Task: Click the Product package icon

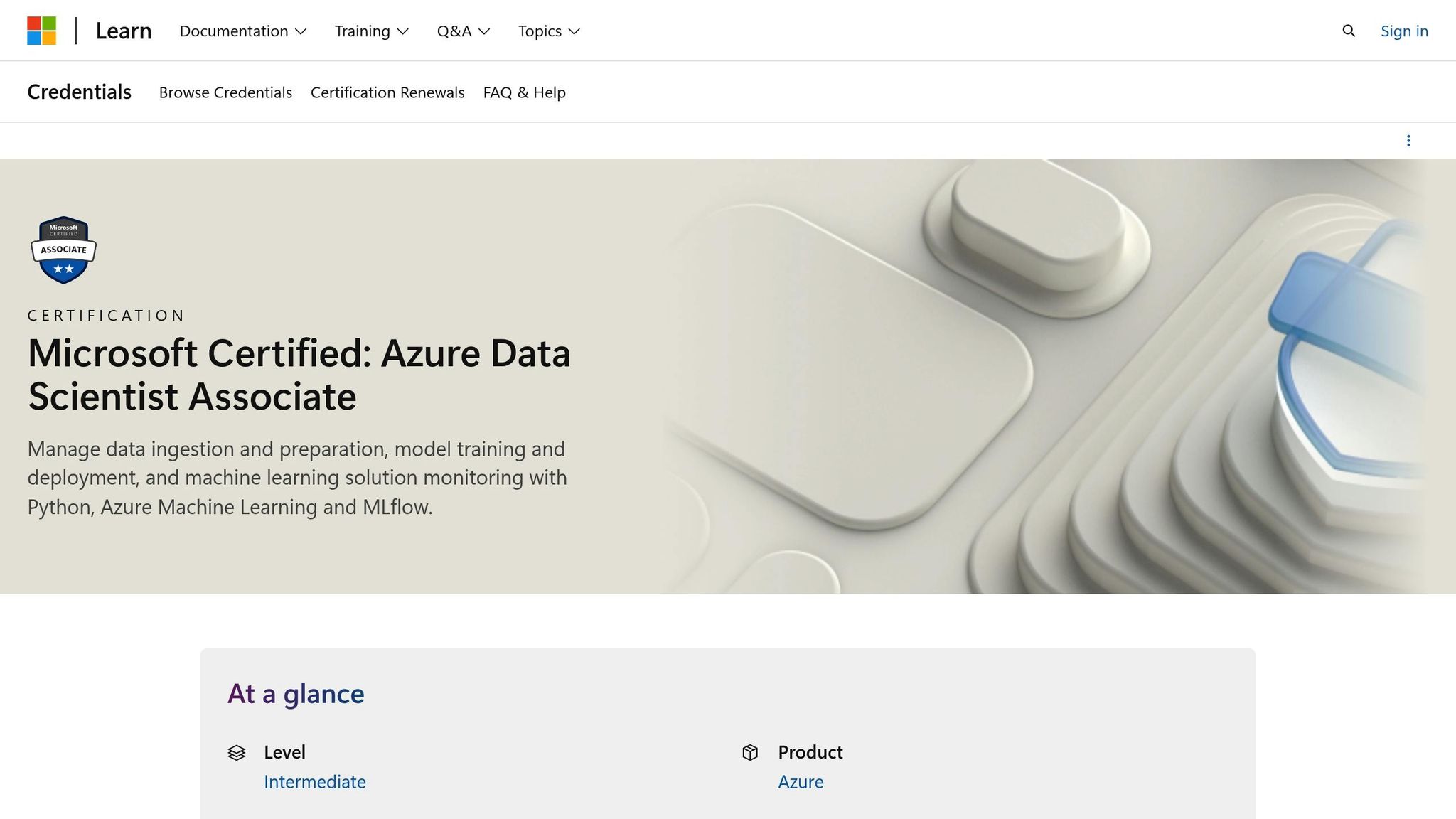Action: coord(751,753)
